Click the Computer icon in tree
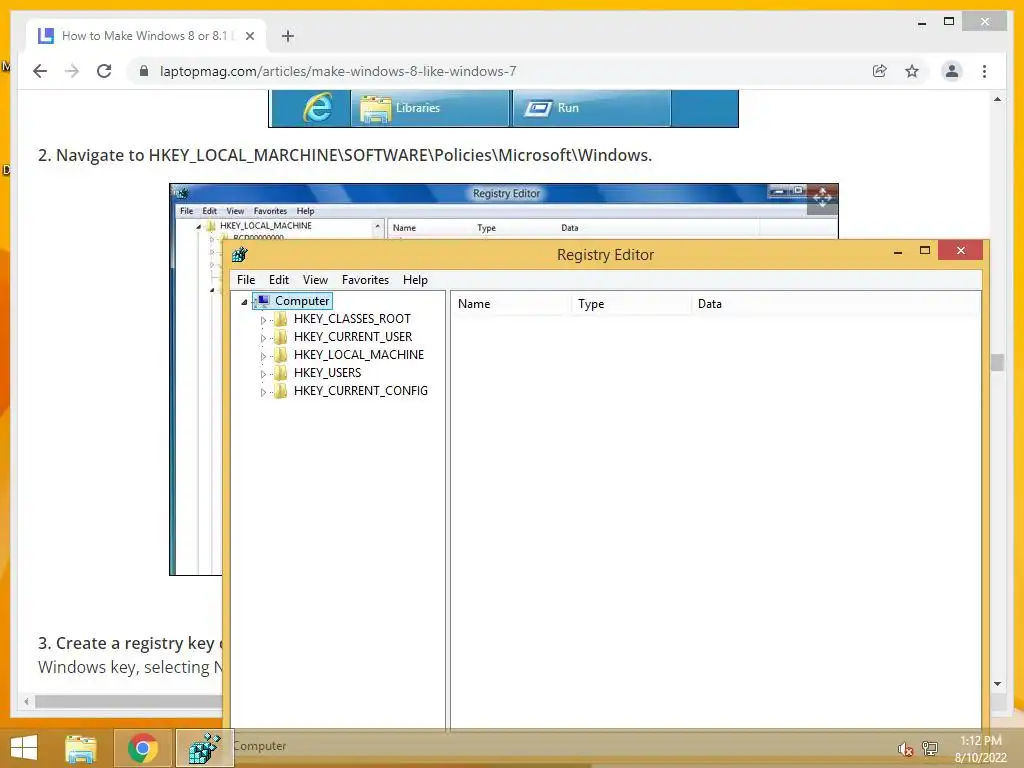 click(x=263, y=301)
